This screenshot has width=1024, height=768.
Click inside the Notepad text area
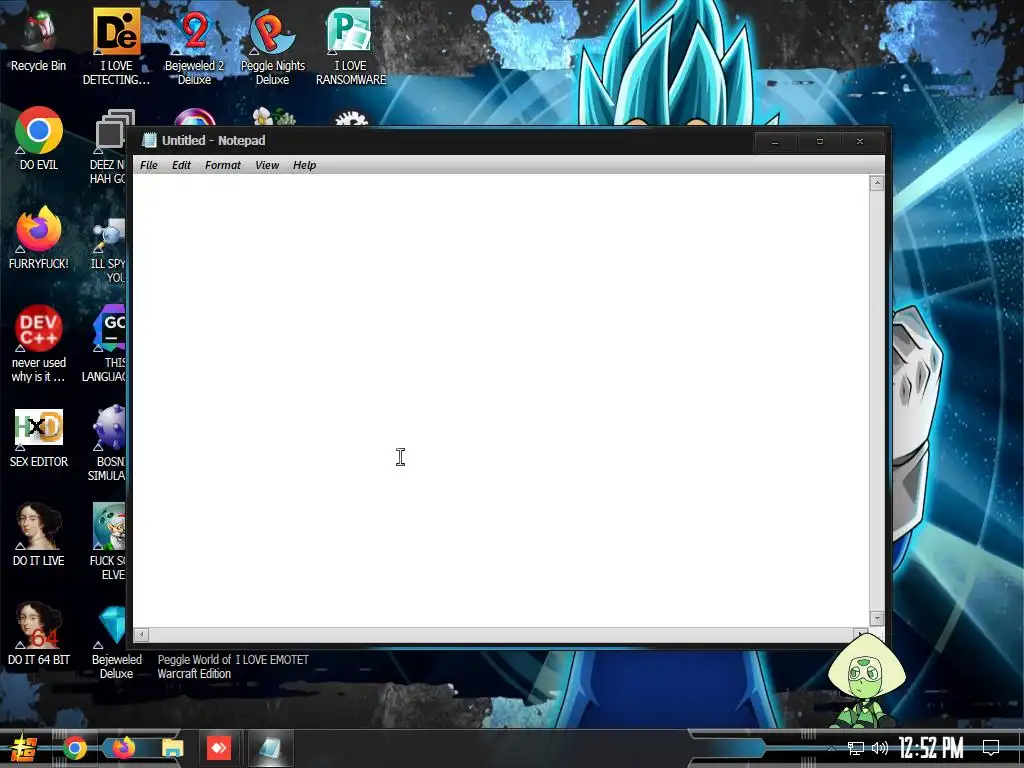click(x=501, y=400)
